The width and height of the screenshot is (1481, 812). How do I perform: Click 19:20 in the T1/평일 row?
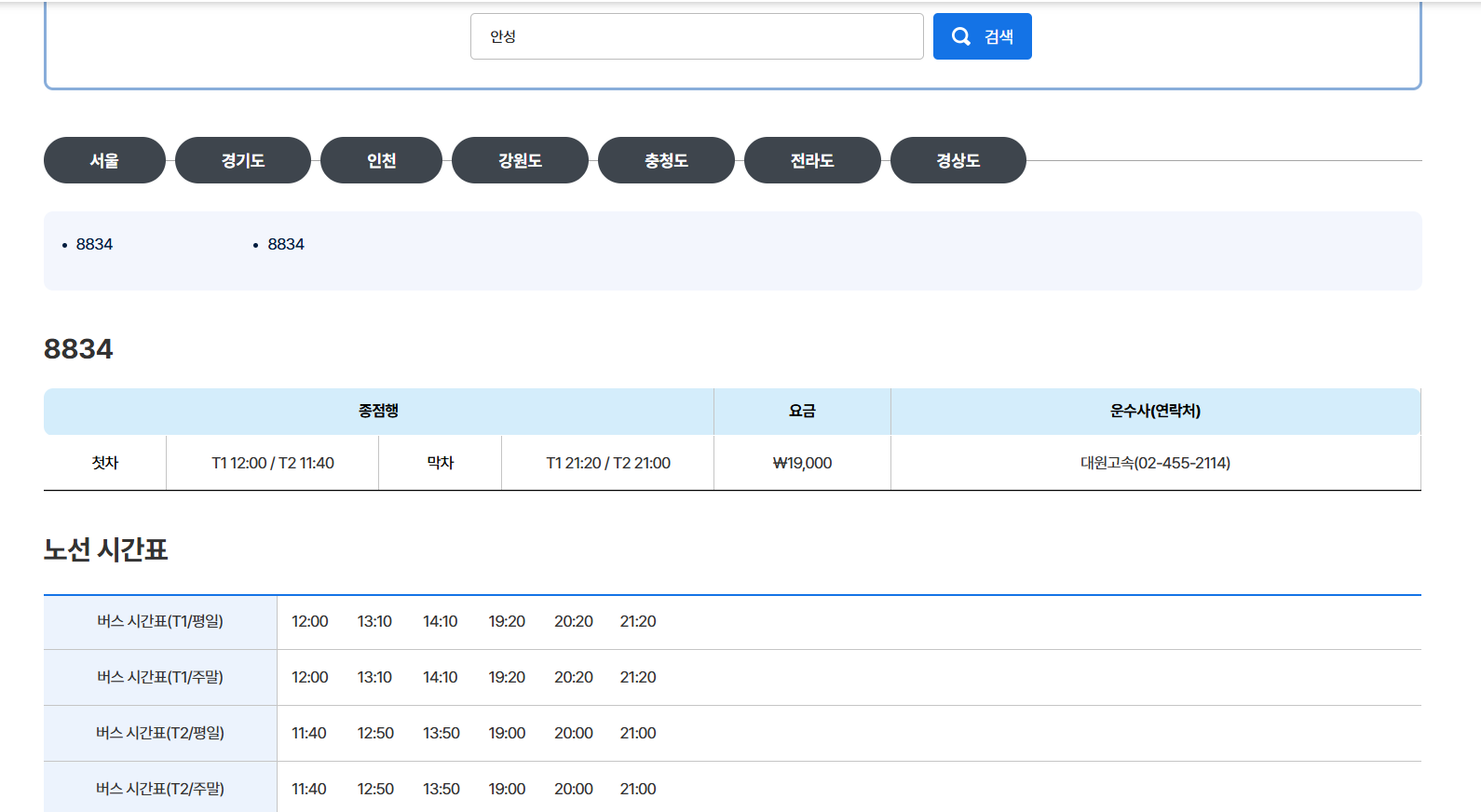tap(507, 621)
